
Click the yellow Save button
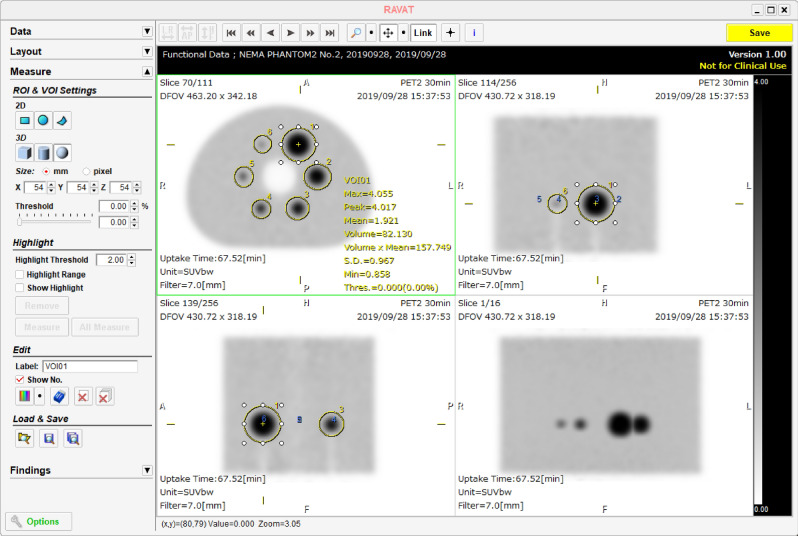pyautogui.click(x=759, y=33)
